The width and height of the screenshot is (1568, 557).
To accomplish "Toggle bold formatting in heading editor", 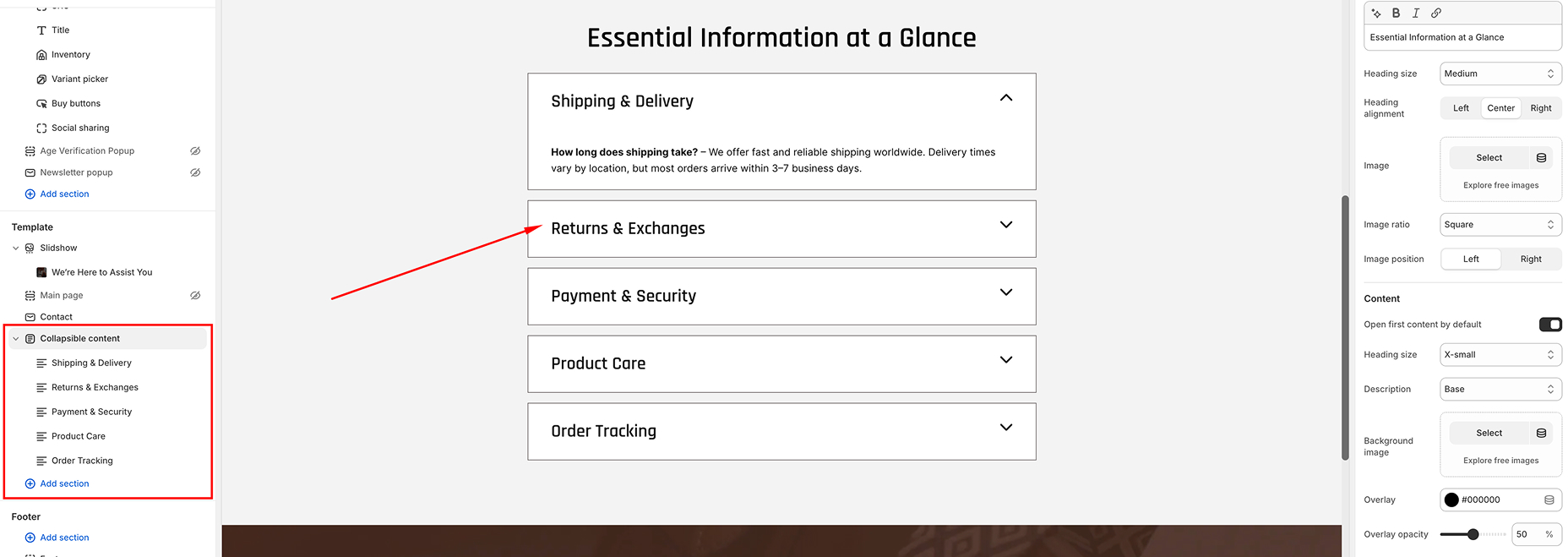I will (1396, 14).
